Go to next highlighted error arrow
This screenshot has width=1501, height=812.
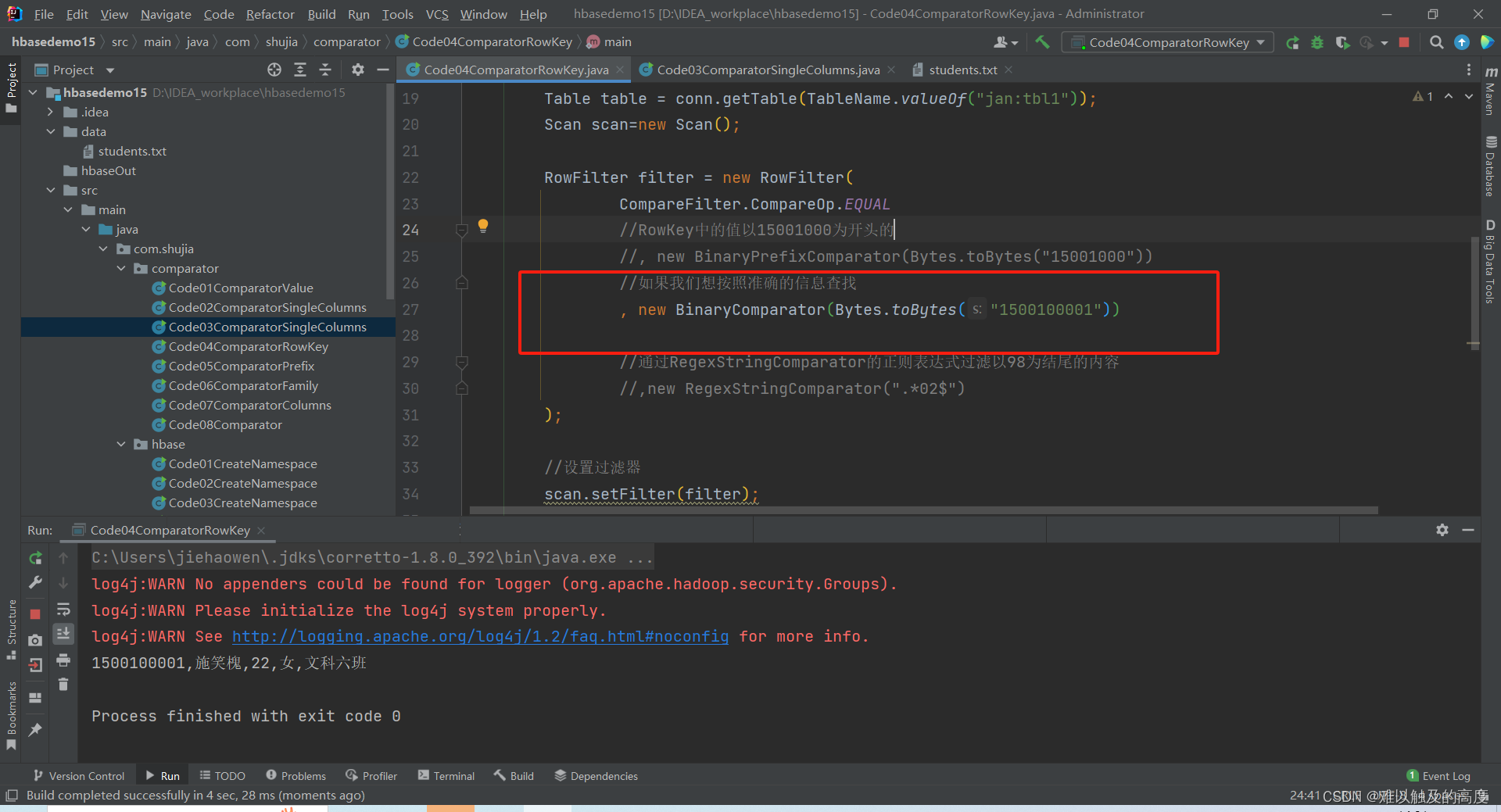[x=1469, y=96]
